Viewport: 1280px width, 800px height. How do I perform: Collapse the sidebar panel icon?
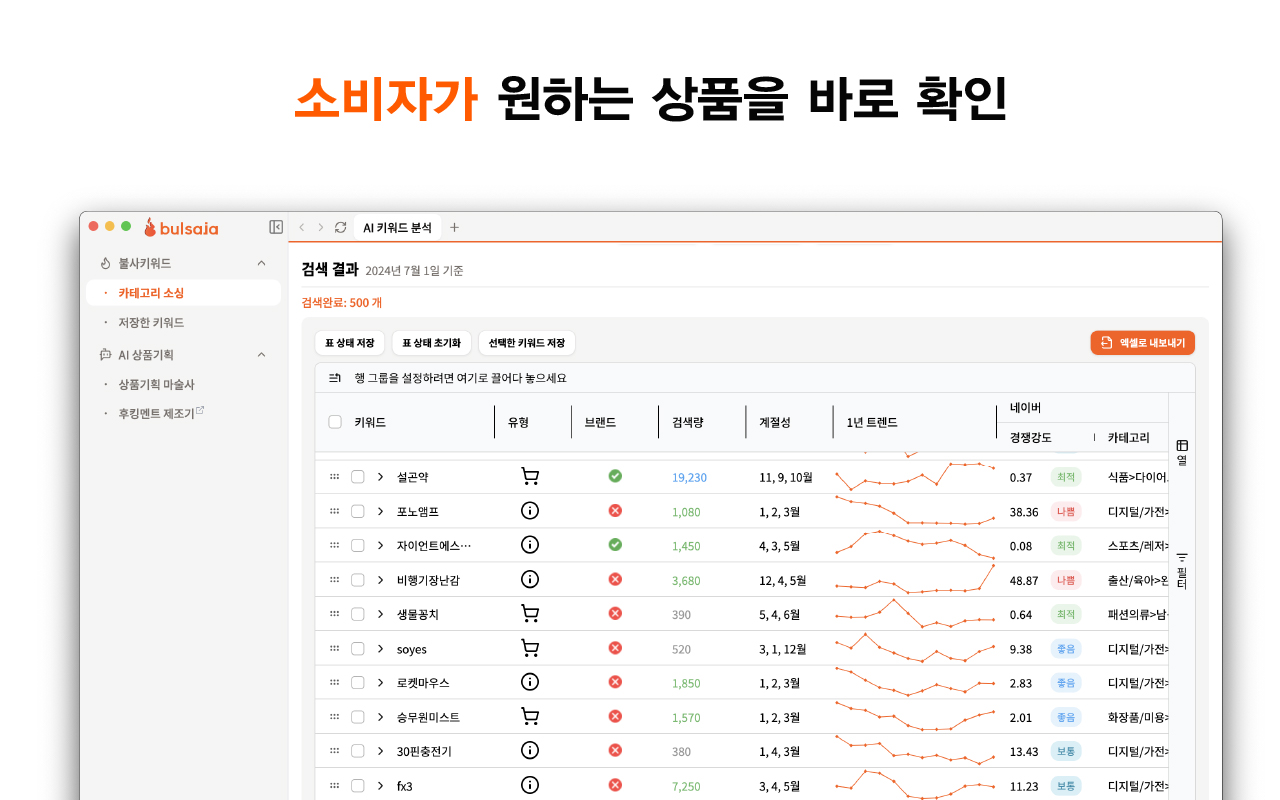276,227
